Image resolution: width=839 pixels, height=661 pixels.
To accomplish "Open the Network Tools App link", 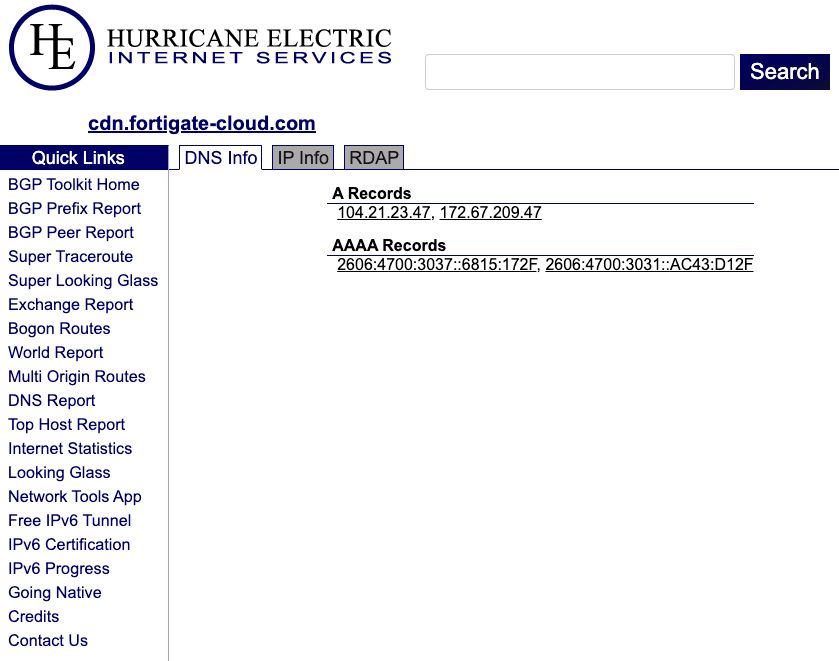I will 75,497.
